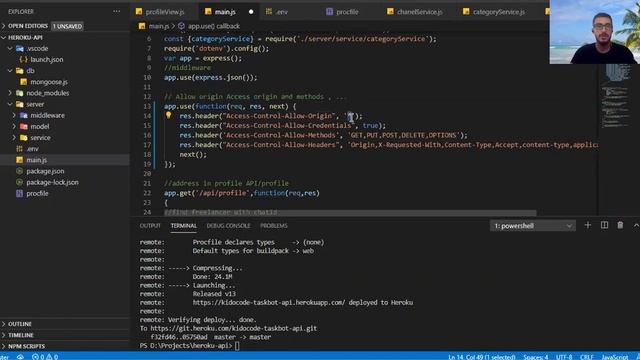The width and height of the screenshot is (640, 360).
Task: Click the errors and warnings status icon
Action: click(x=45, y=357)
